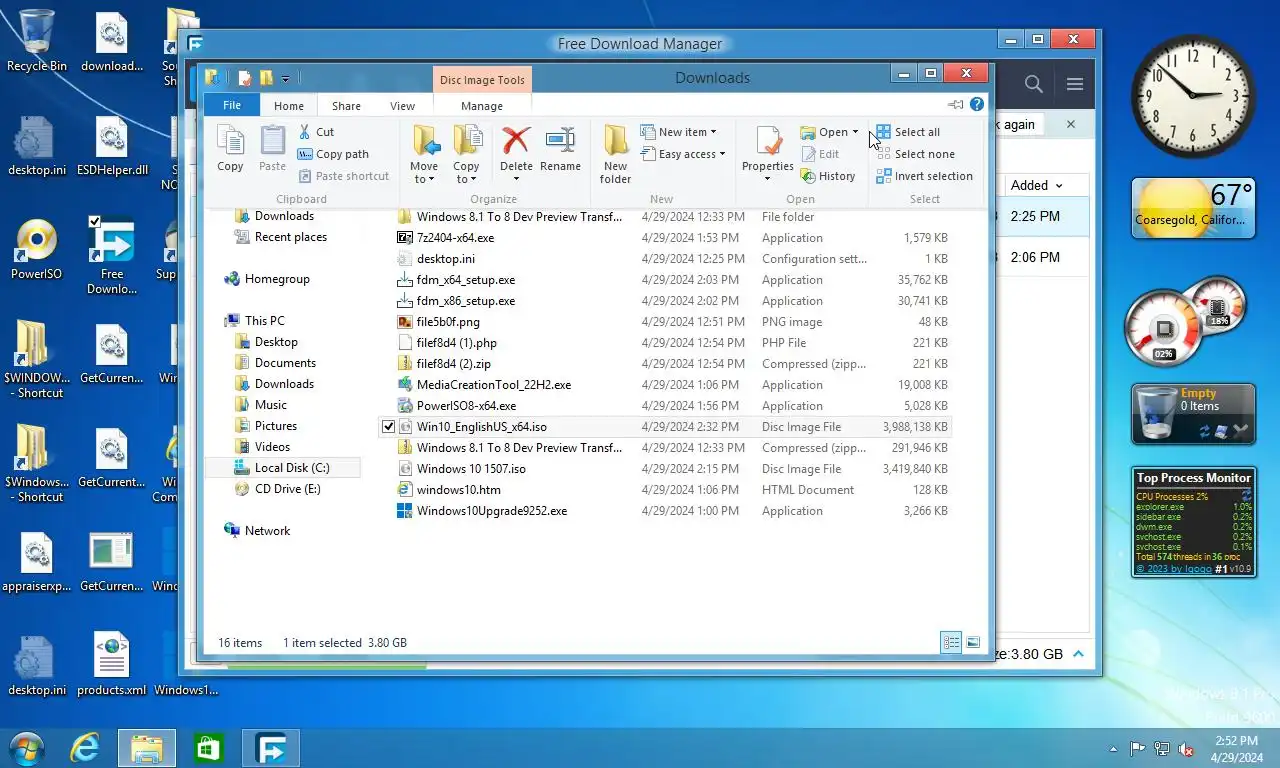This screenshot has width=1280, height=768.
Task: Select the file Windows 10 1507.iso
Action: pyautogui.click(x=471, y=469)
